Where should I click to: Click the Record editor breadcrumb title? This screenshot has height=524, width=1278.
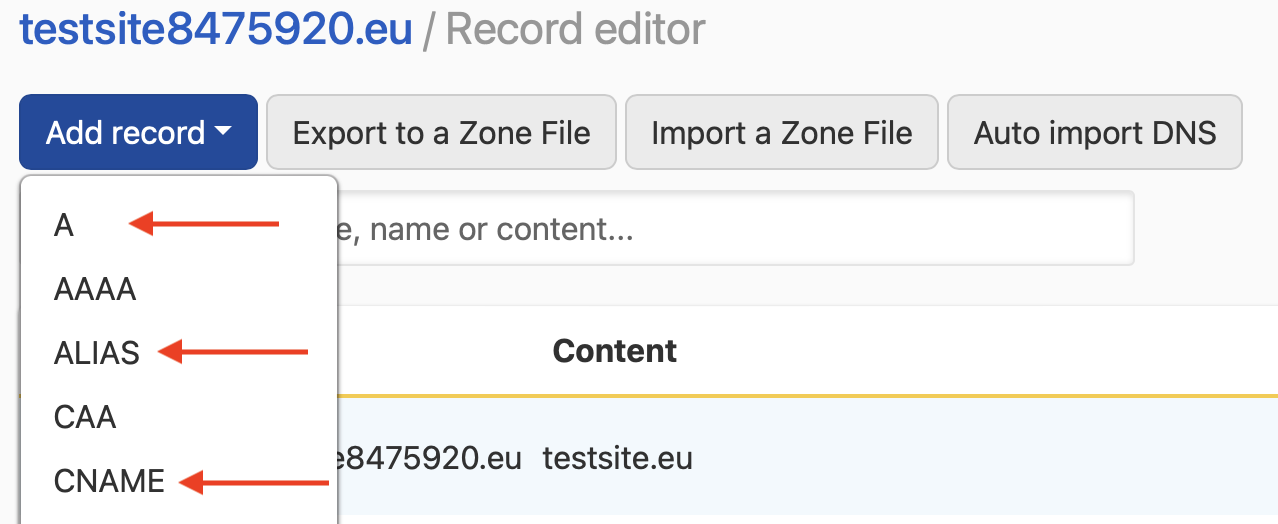pos(575,30)
